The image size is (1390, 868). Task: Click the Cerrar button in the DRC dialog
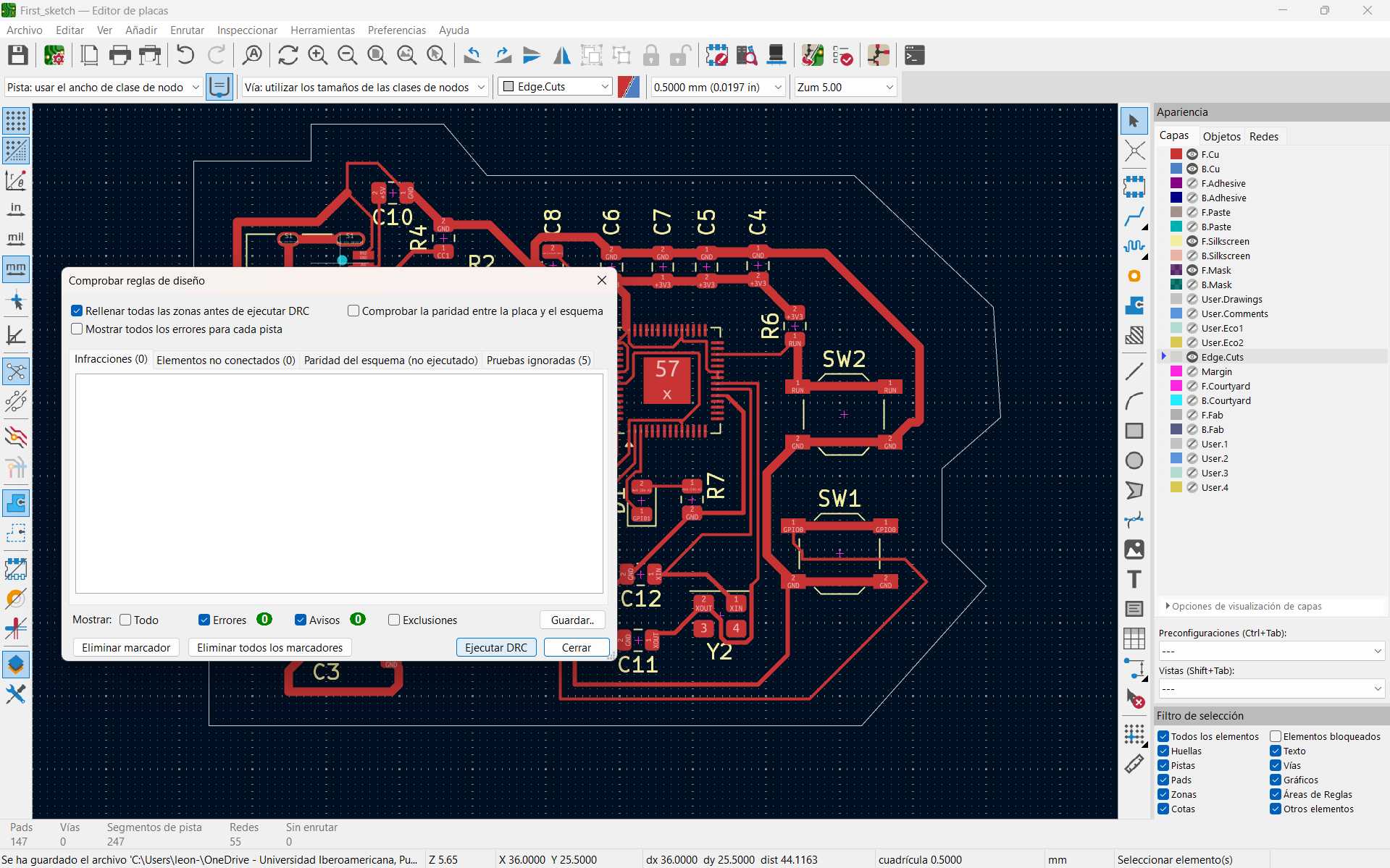576,647
